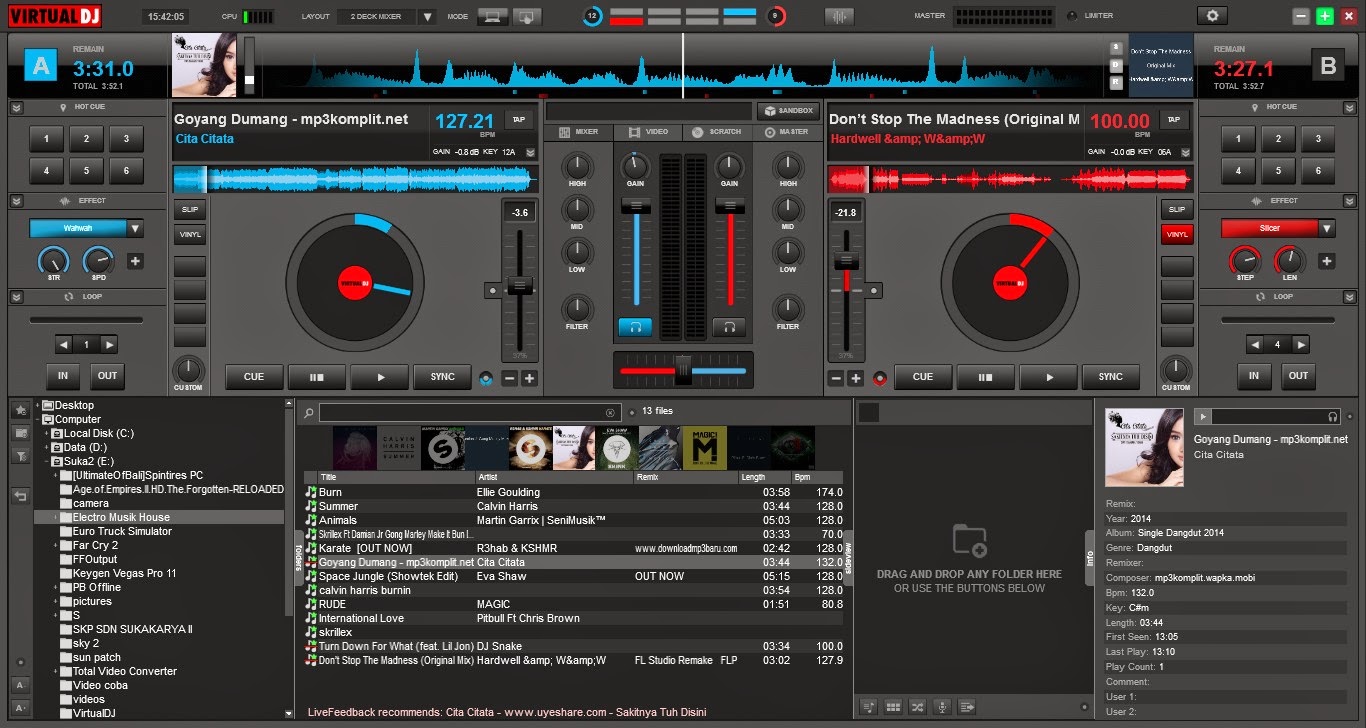Image resolution: width=1366 pixels, height=728 pixels.
Task: Click deck B CUE button
Action: coord(922,377)
